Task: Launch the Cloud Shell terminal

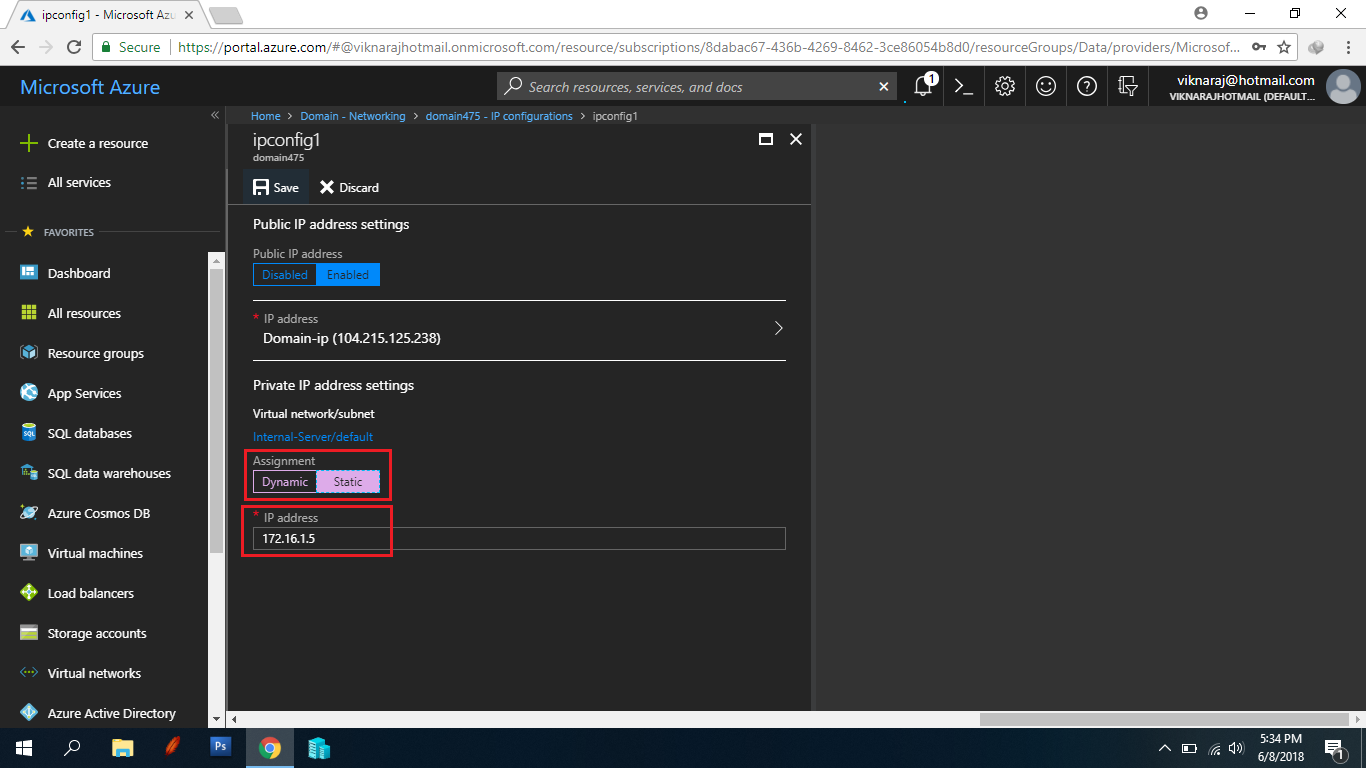Action: click(x=963, y=87)
